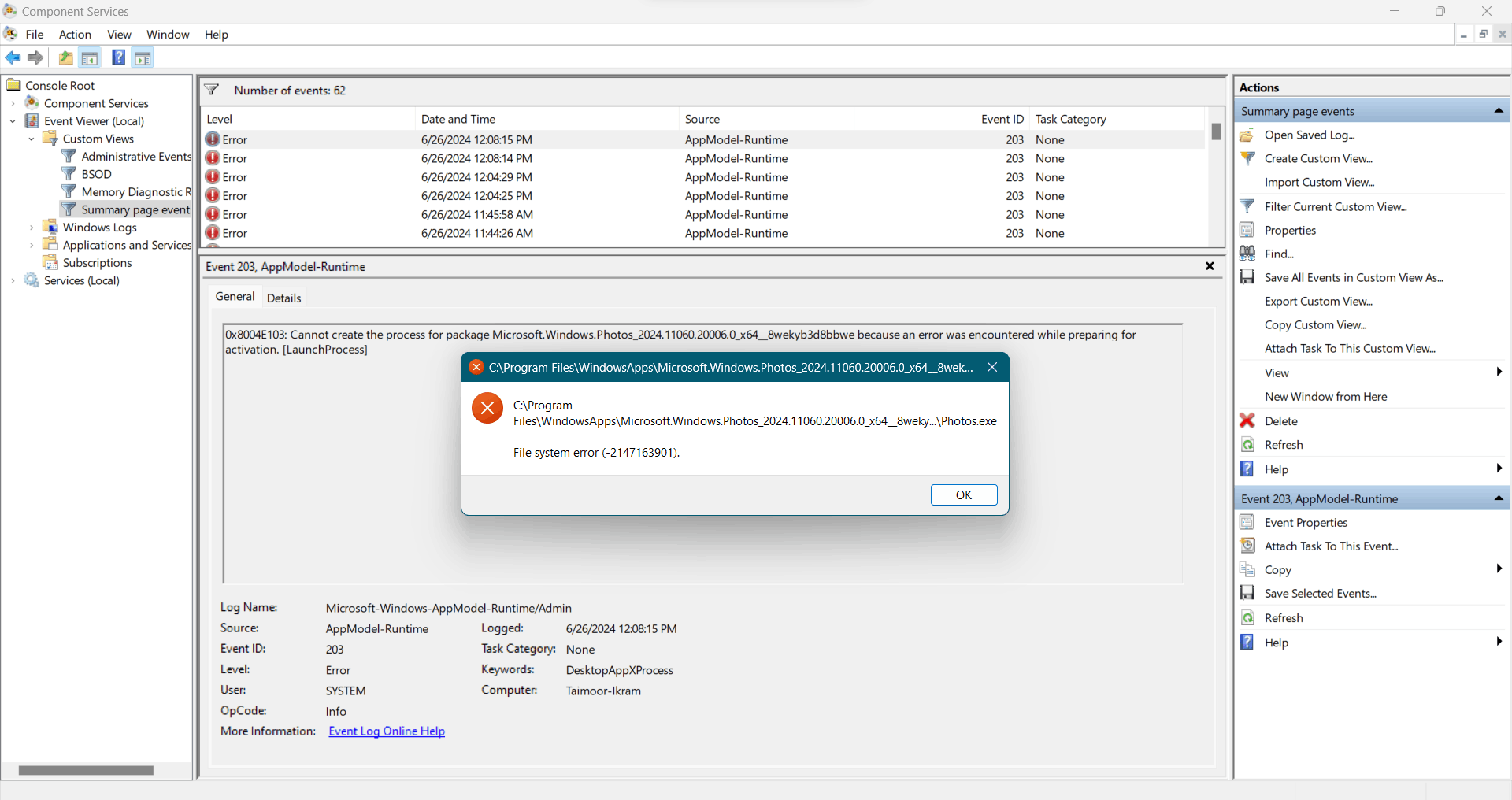
Task: Click Open Saved Log folder icon
Action: [x=1247, y=135]
